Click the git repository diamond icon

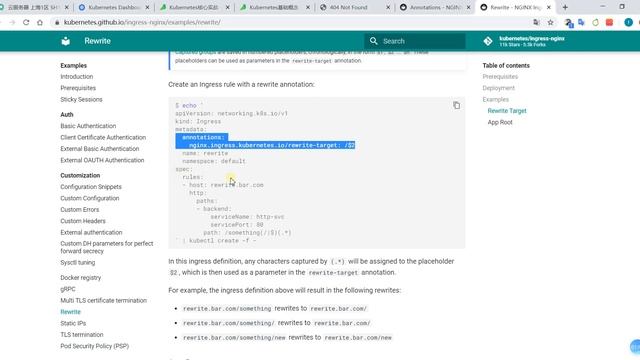488,41
